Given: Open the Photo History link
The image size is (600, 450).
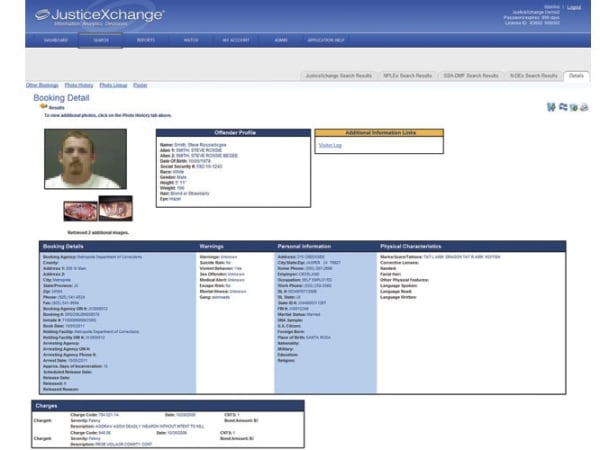Looking at the screenshot, I should pos(78,86).
